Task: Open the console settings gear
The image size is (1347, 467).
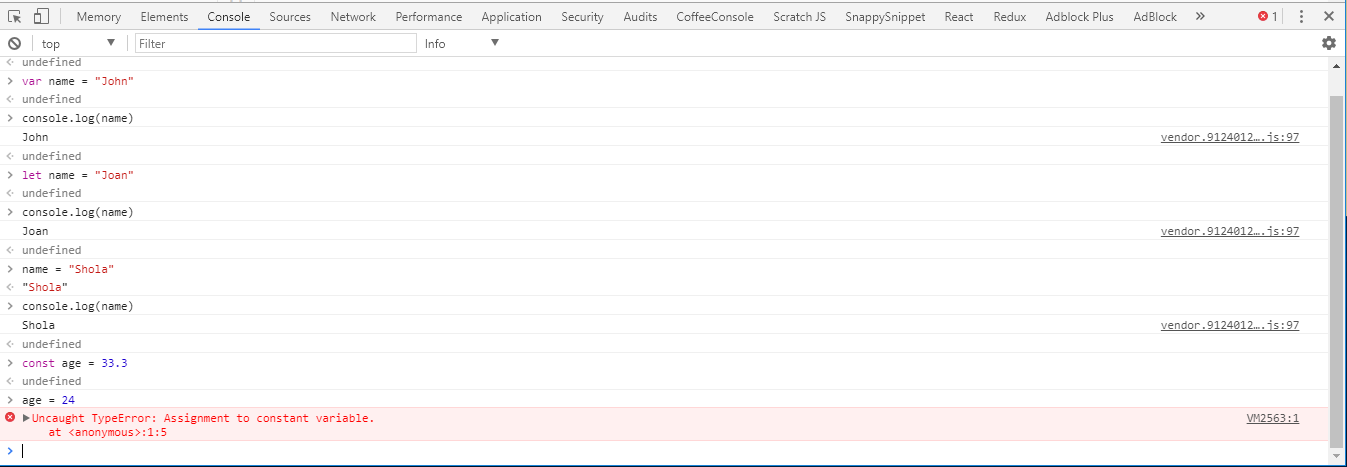Action: point(1328,43)
